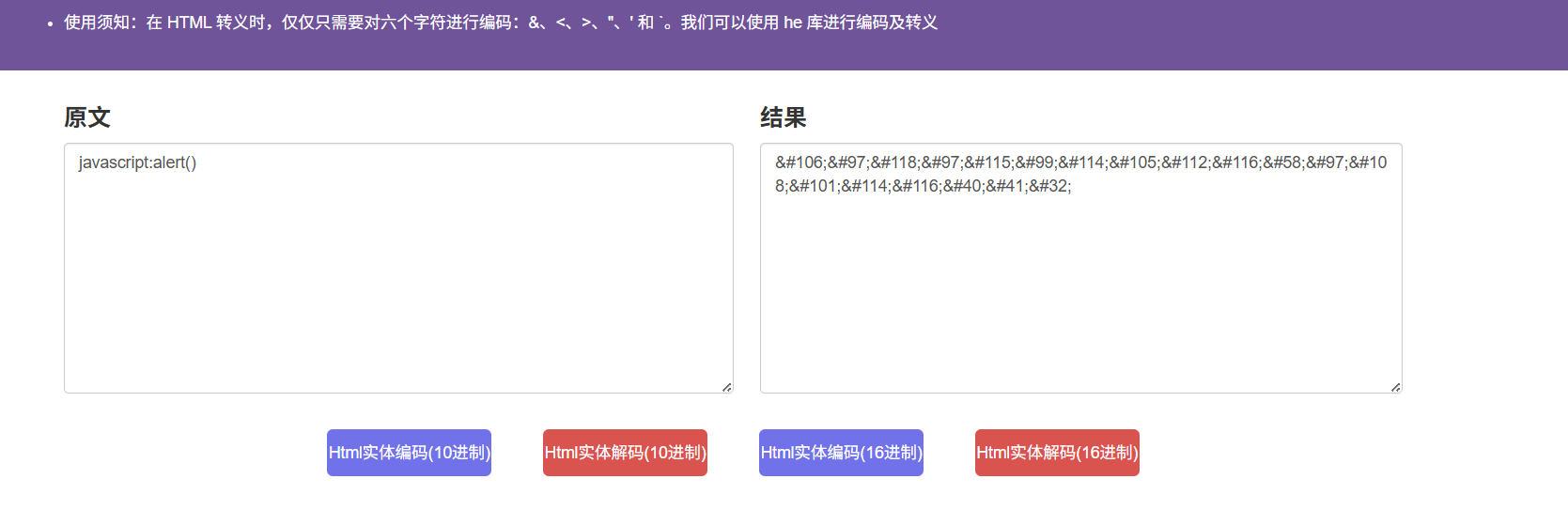Click the 使用须知 notice text
Screen dimensions: 1568x510
[x=501, y=23]
